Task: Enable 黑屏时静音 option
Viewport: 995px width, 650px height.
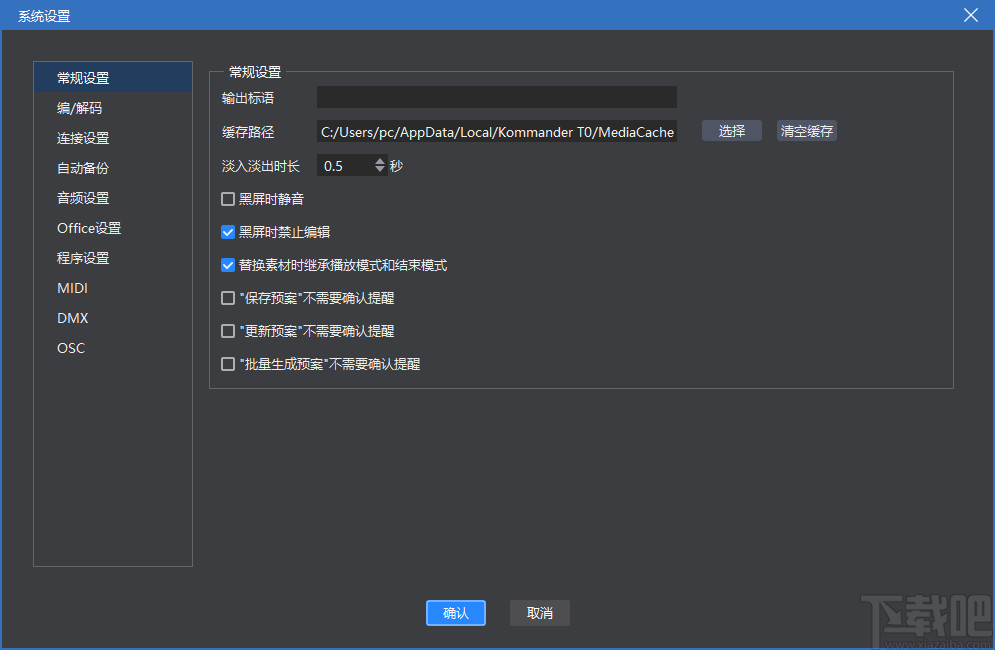Action: (227, 198)
